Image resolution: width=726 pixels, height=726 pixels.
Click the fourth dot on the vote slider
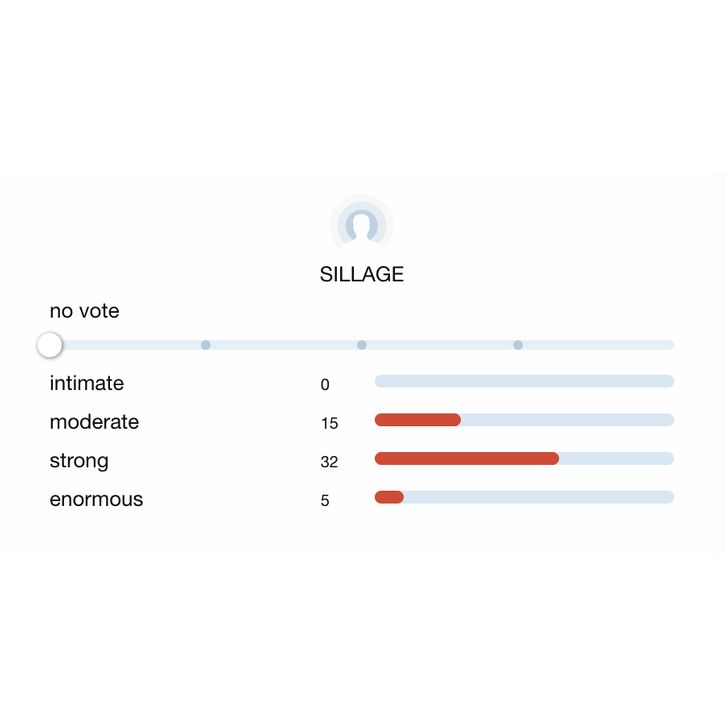518,345
